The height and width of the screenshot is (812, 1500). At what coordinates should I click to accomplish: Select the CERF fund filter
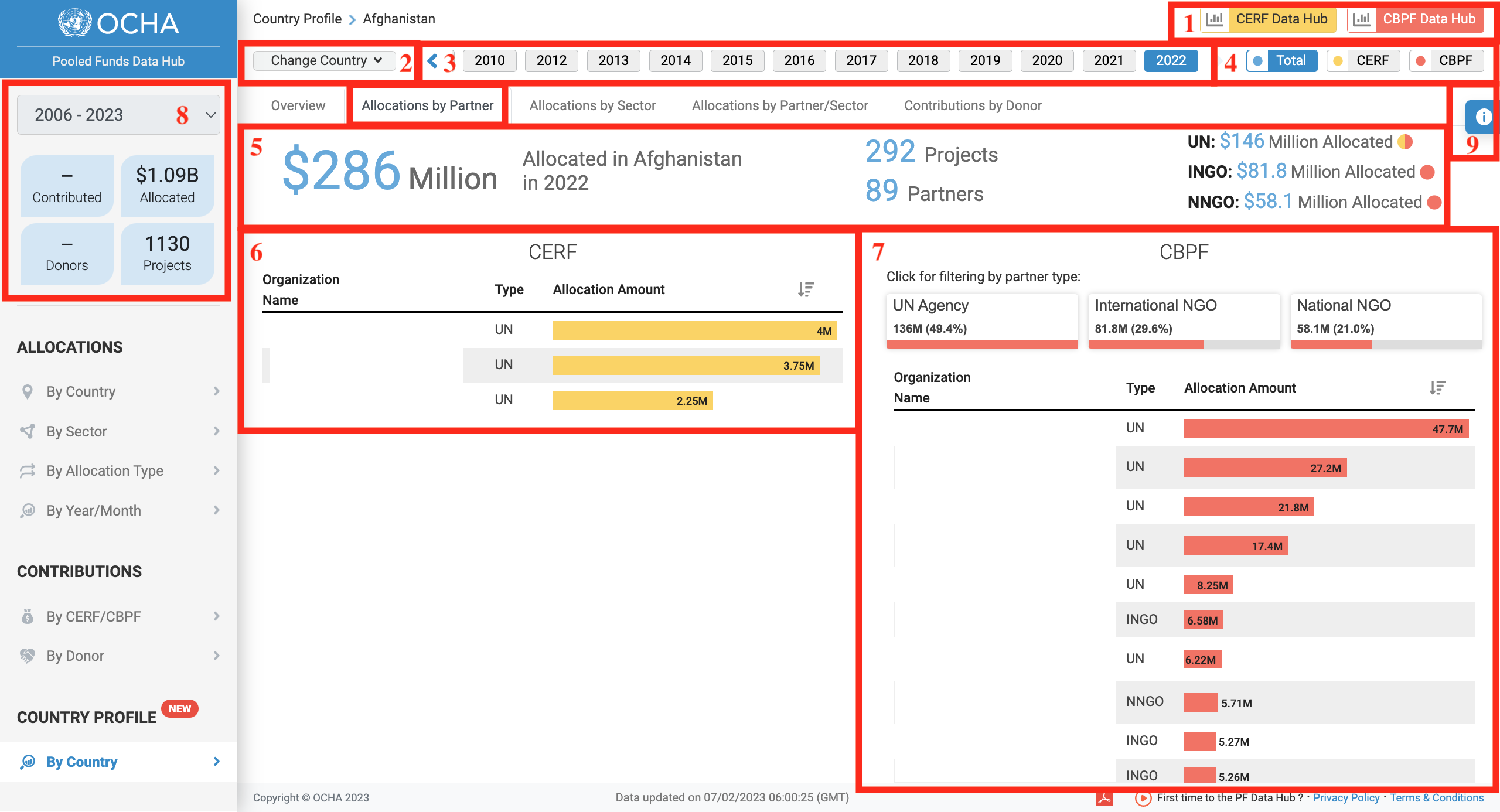click(1363, 60)
